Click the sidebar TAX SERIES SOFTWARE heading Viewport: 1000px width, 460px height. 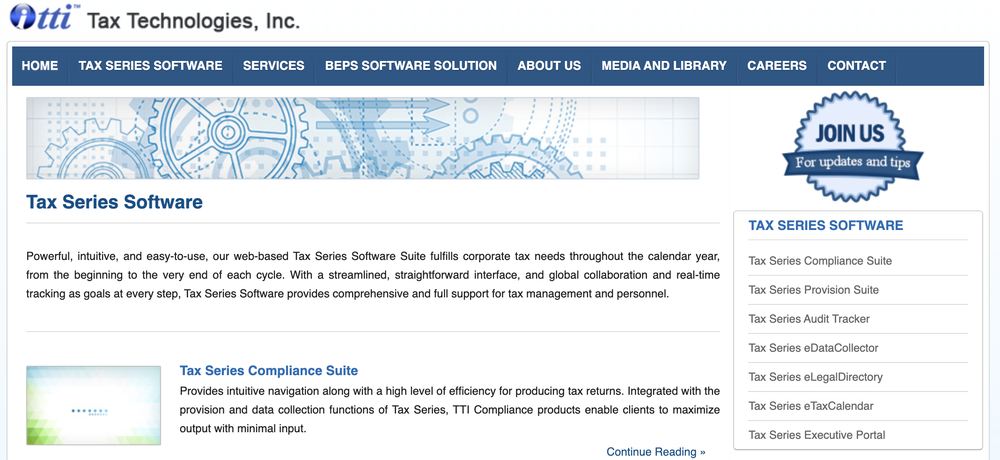click(x=826, y=225)
